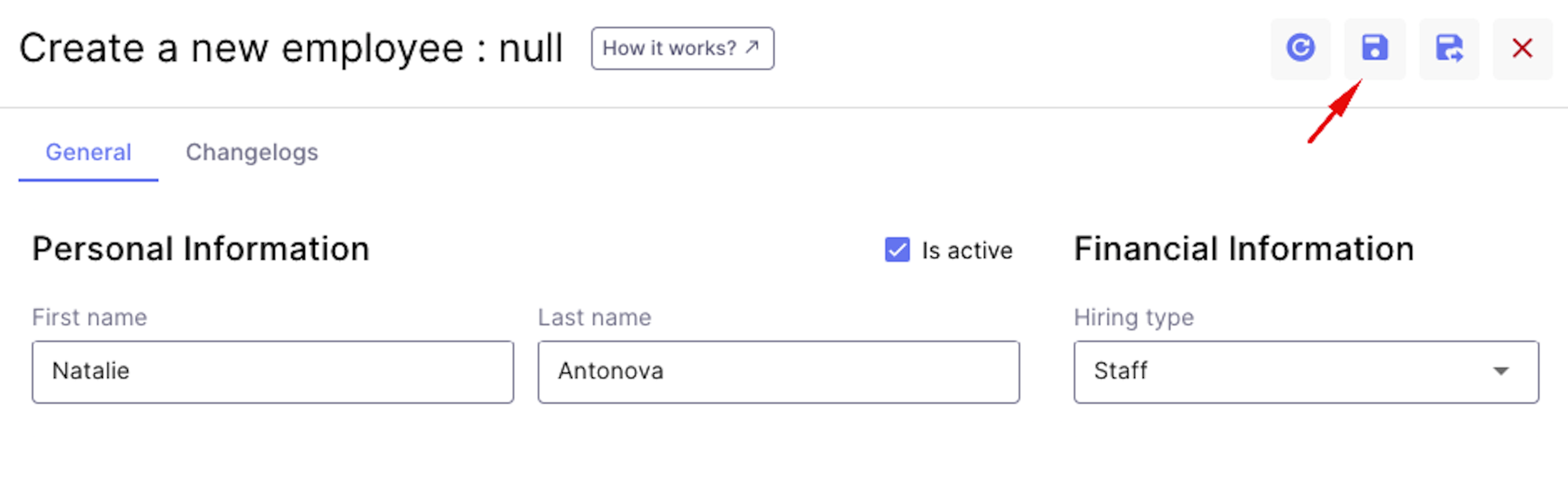1568x499 pixels.
Task: Save the new employee record
Action: click(x=1374, y=48)
